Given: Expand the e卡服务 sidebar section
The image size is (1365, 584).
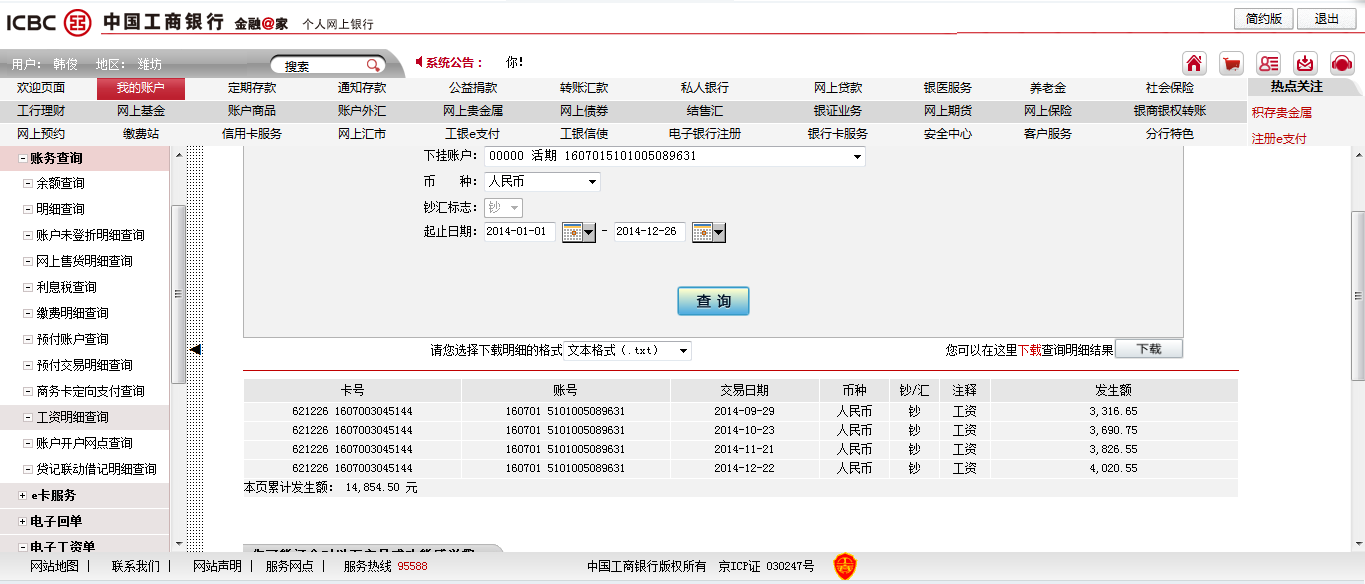Looking at the screenshot, I should point(22,495).
